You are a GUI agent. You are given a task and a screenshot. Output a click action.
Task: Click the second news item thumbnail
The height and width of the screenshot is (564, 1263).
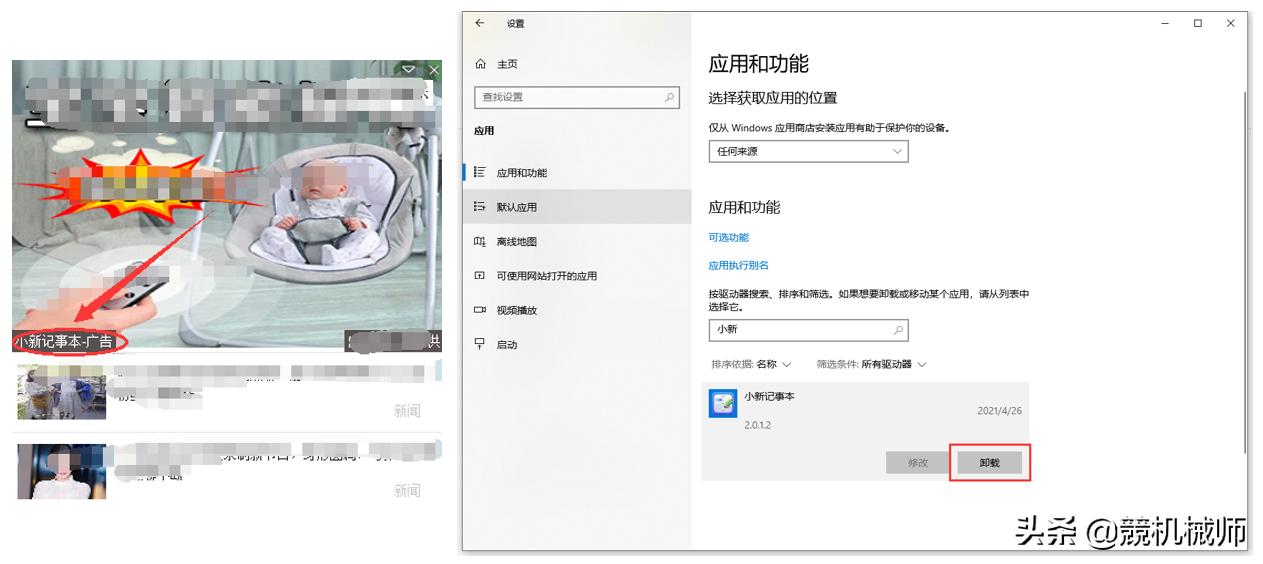pos(61,471)
